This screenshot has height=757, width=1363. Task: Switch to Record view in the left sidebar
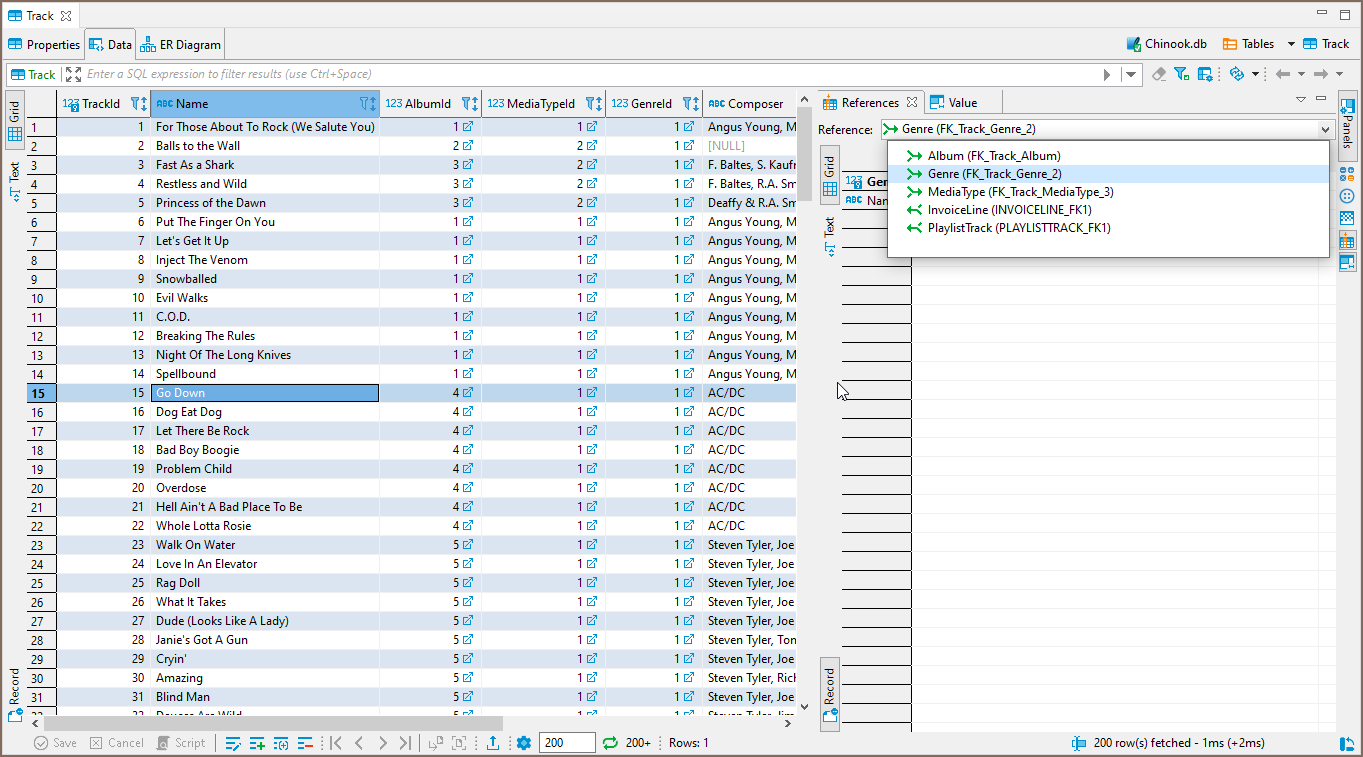[x=15, y=693]
